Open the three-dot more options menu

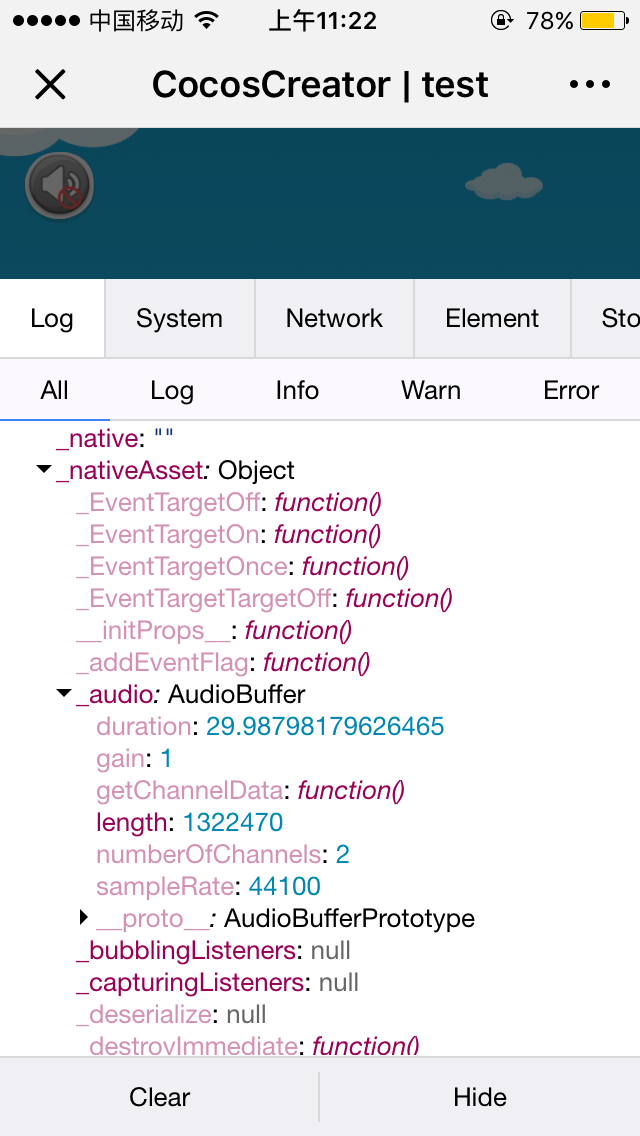589,85
